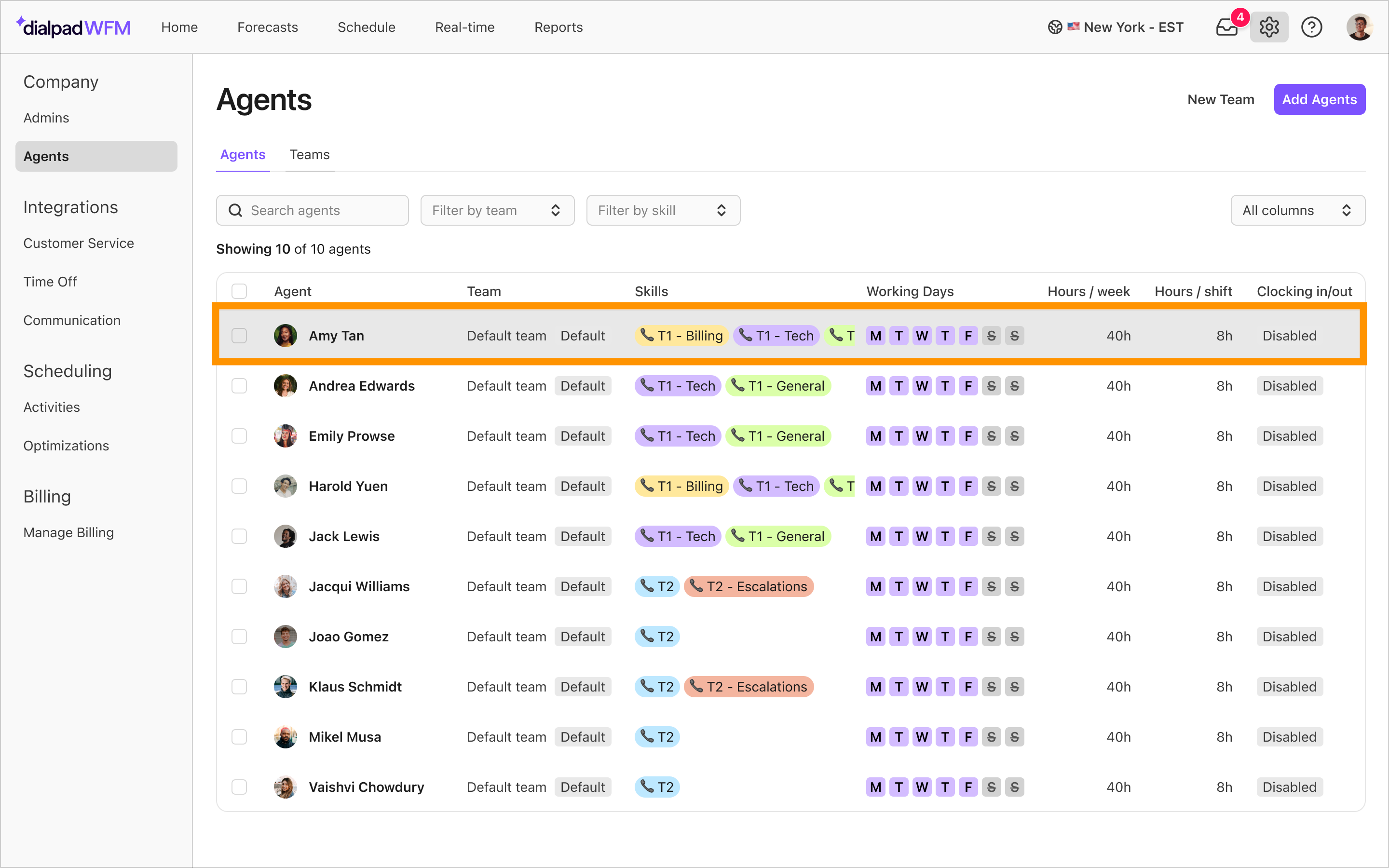Image resolution: width=1389 pixels, height=868 pixels.
Task: Check the Jacqui Williams row checkbox
Action: [239, 586]
